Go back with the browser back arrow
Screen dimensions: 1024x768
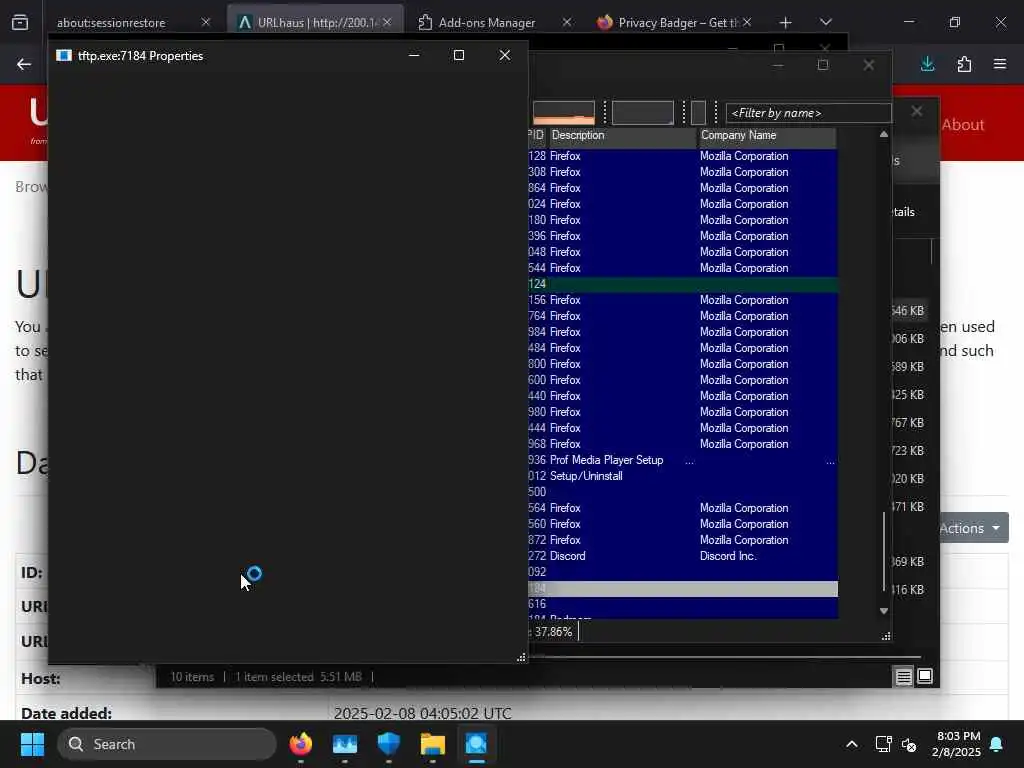point(24,64)
